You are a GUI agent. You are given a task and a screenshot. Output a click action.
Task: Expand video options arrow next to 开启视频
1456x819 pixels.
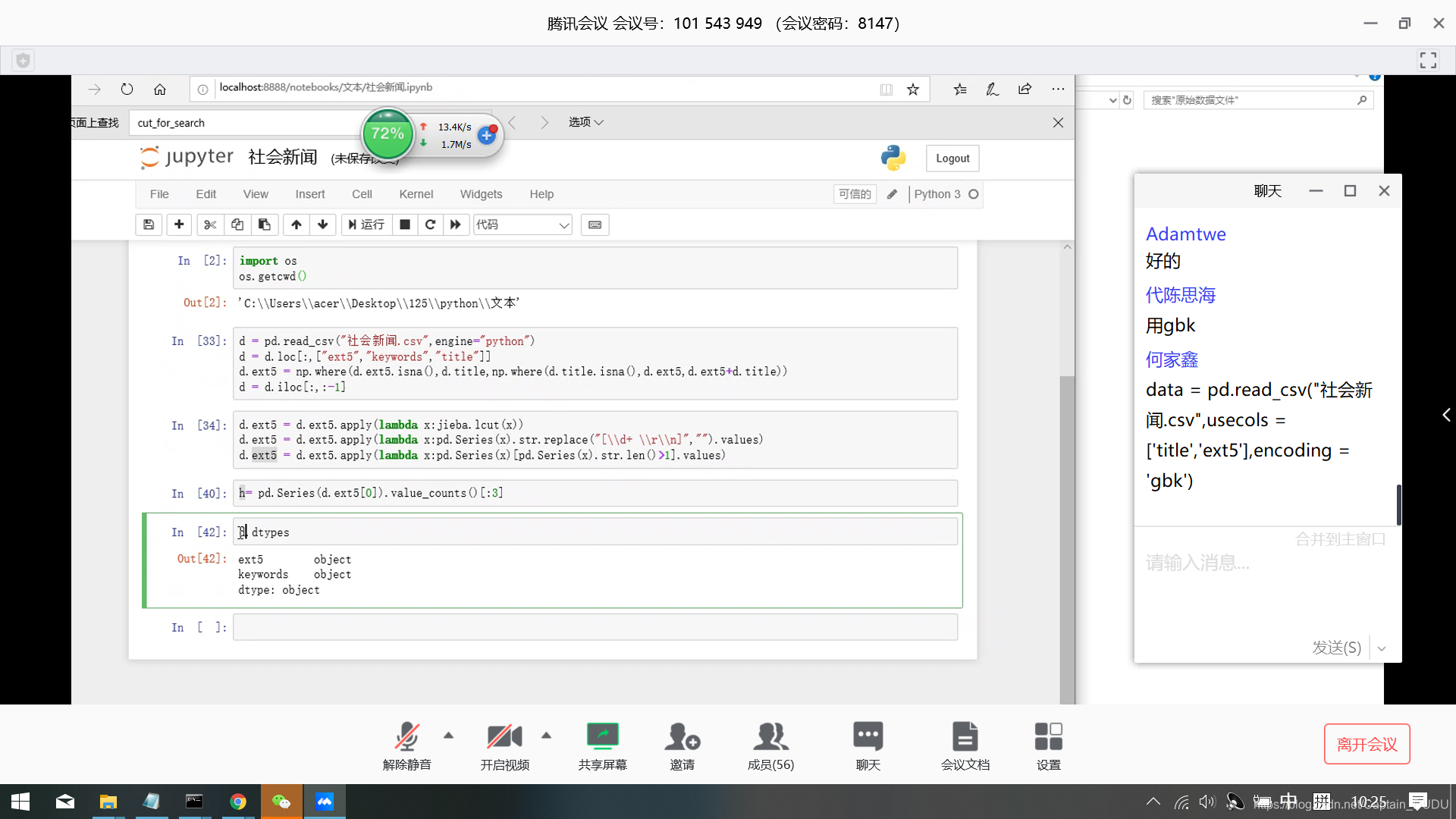(547, 735)
